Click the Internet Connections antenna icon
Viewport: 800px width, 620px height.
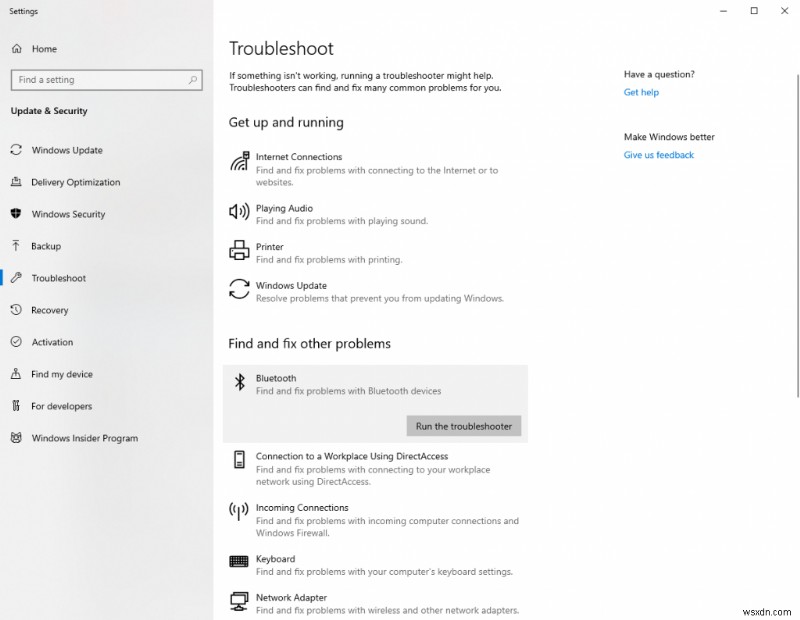239,162
